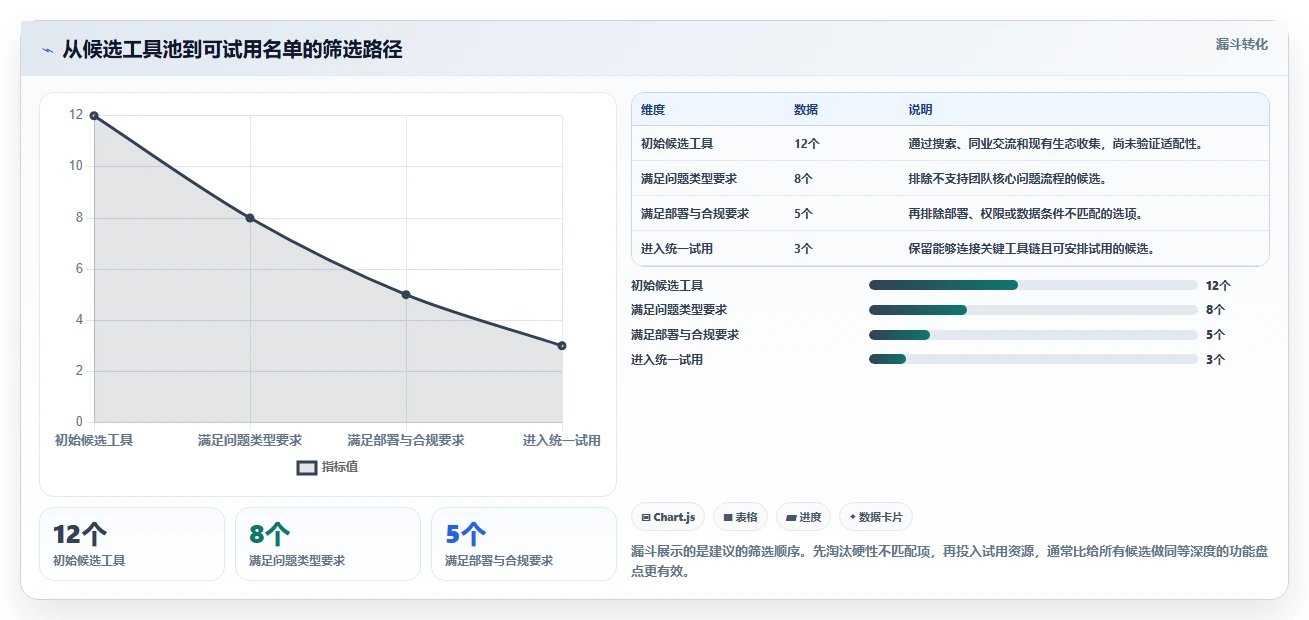The width and height of the screenshot is (1309, 620).
Task: Click description starting with 再排除部署、权限
Action: (1025, 214)
